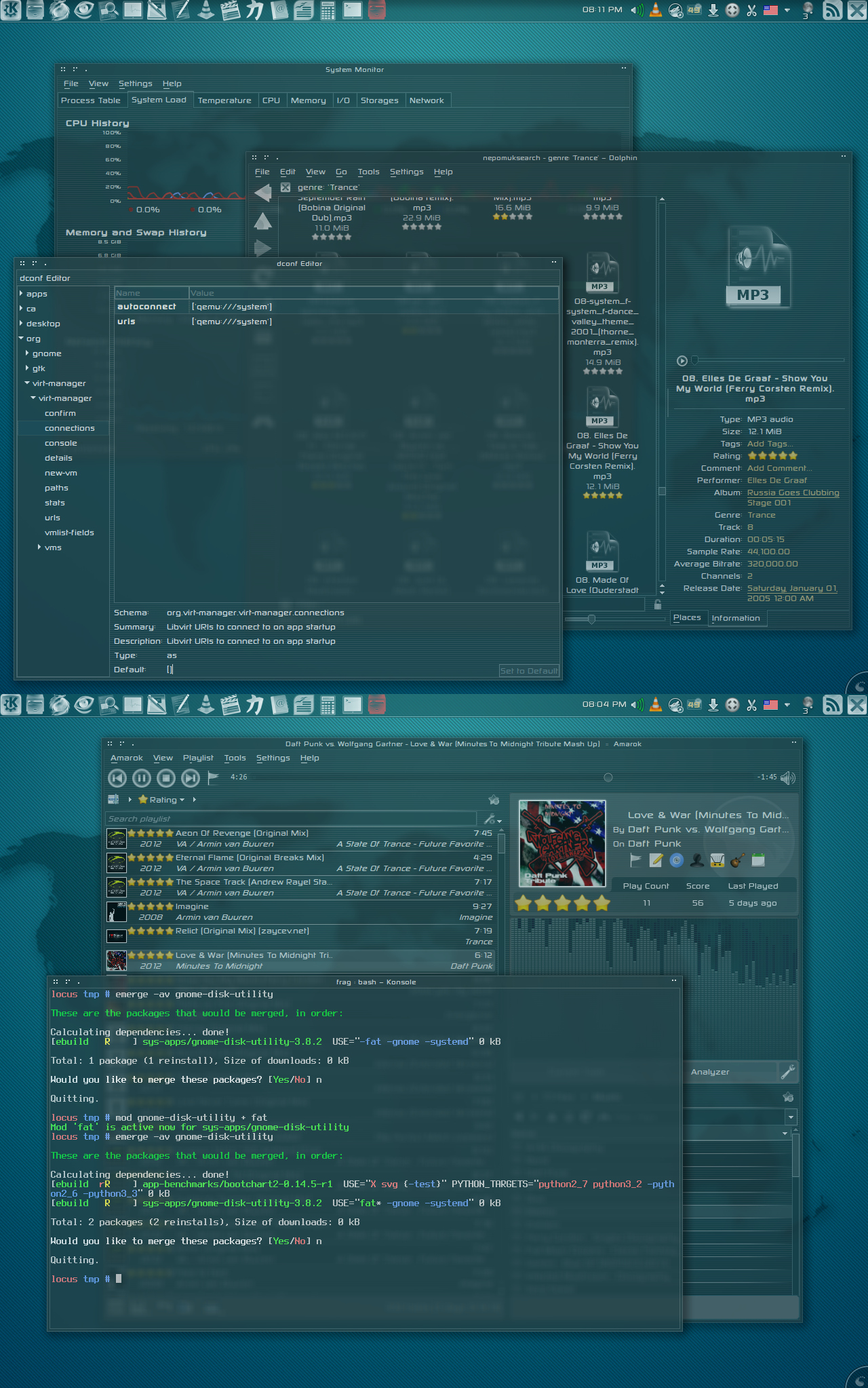
Task: Click the shopping cart icon in the track info
Action: [717, 860]
